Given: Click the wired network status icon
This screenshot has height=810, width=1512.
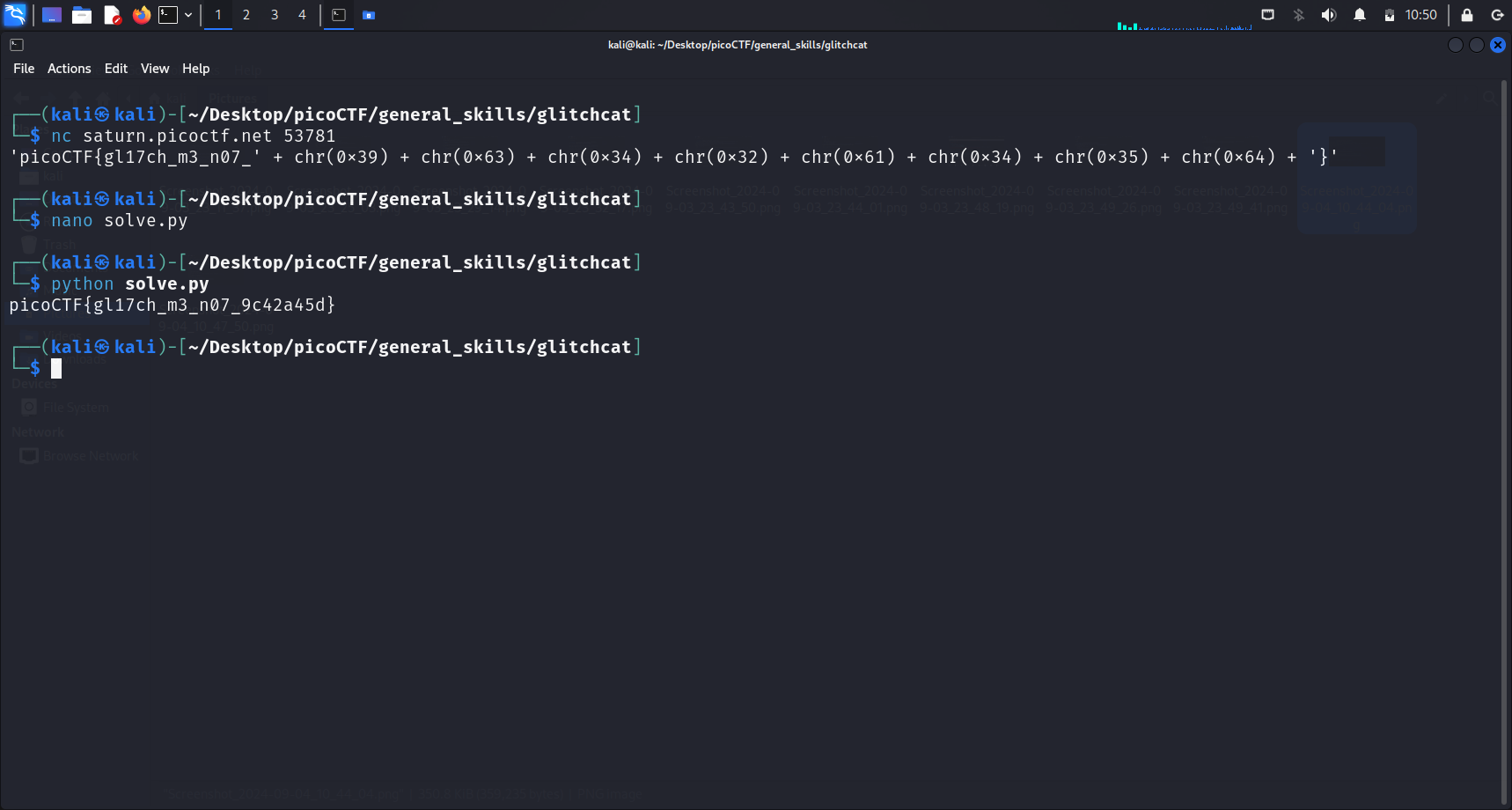Looking at the screenshot, I should pyautogui.click(x=1267, y=15).
